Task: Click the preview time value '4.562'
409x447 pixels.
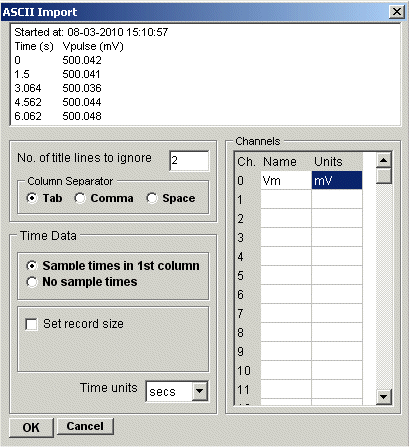Action: point(28,102)
